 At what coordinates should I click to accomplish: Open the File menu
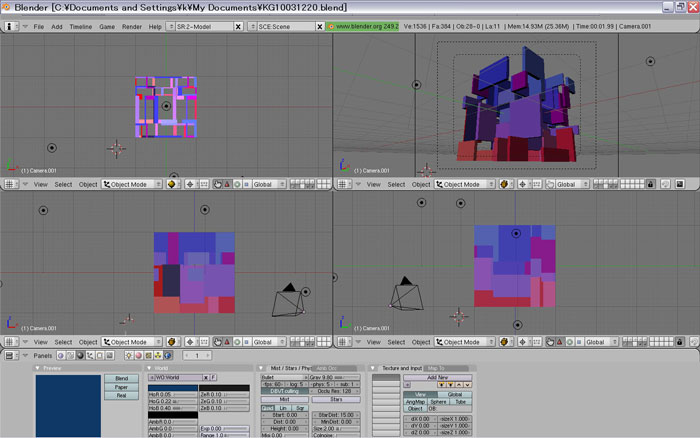coord(39,27)
